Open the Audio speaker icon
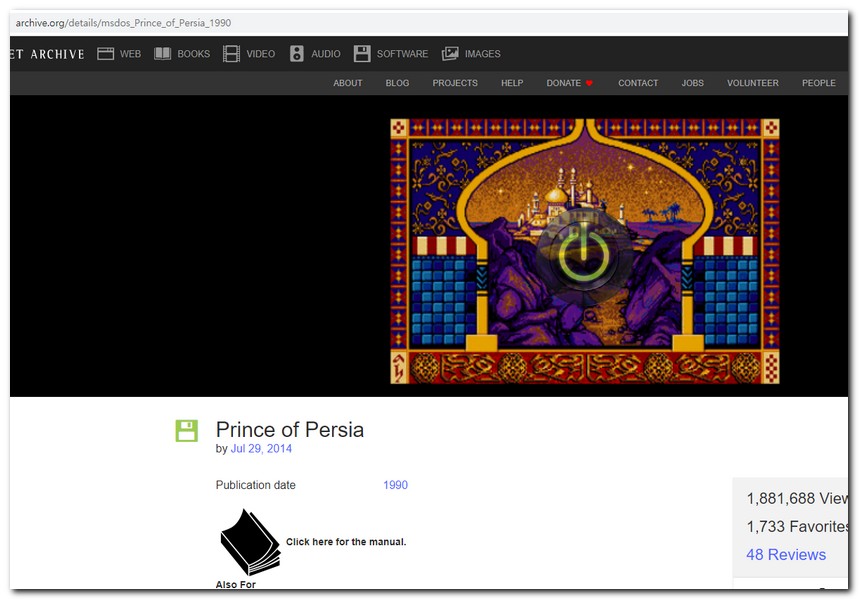 (x=297, y=54)
